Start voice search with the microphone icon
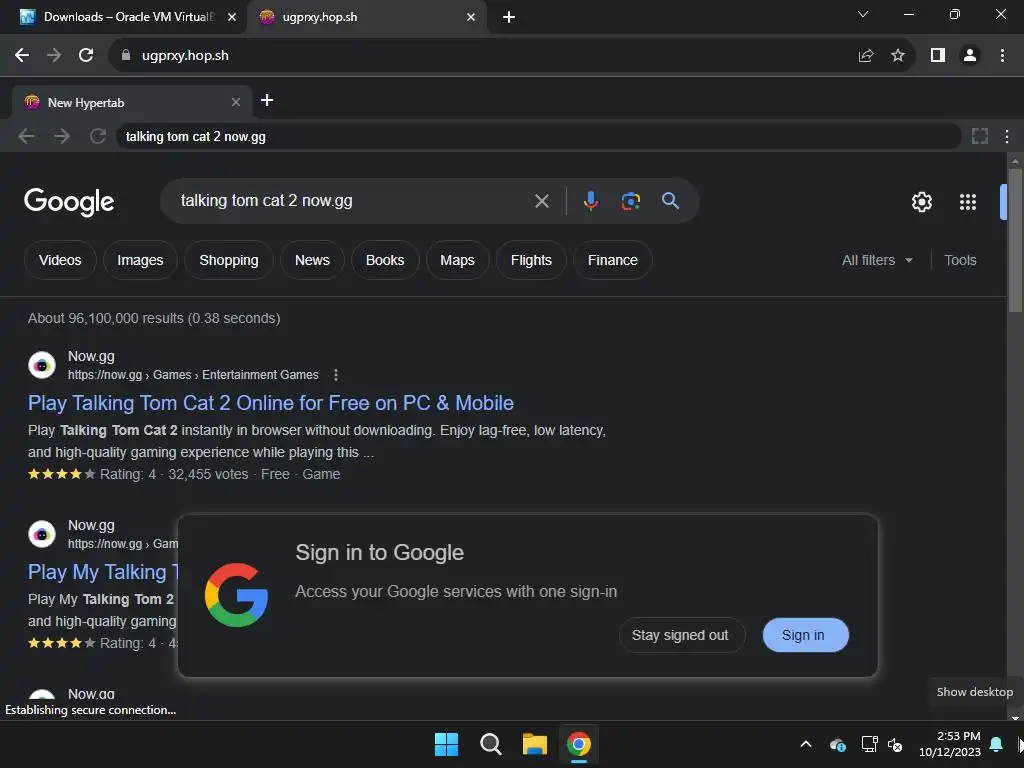 pyautogui.click(x=590, y=201)
